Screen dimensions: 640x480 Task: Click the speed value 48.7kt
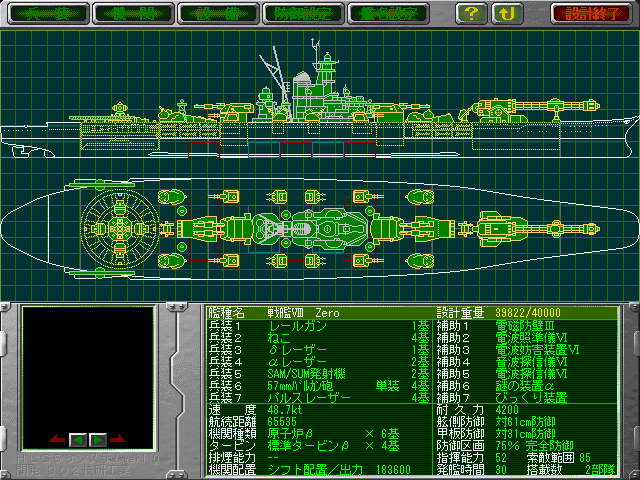[285, 410]
